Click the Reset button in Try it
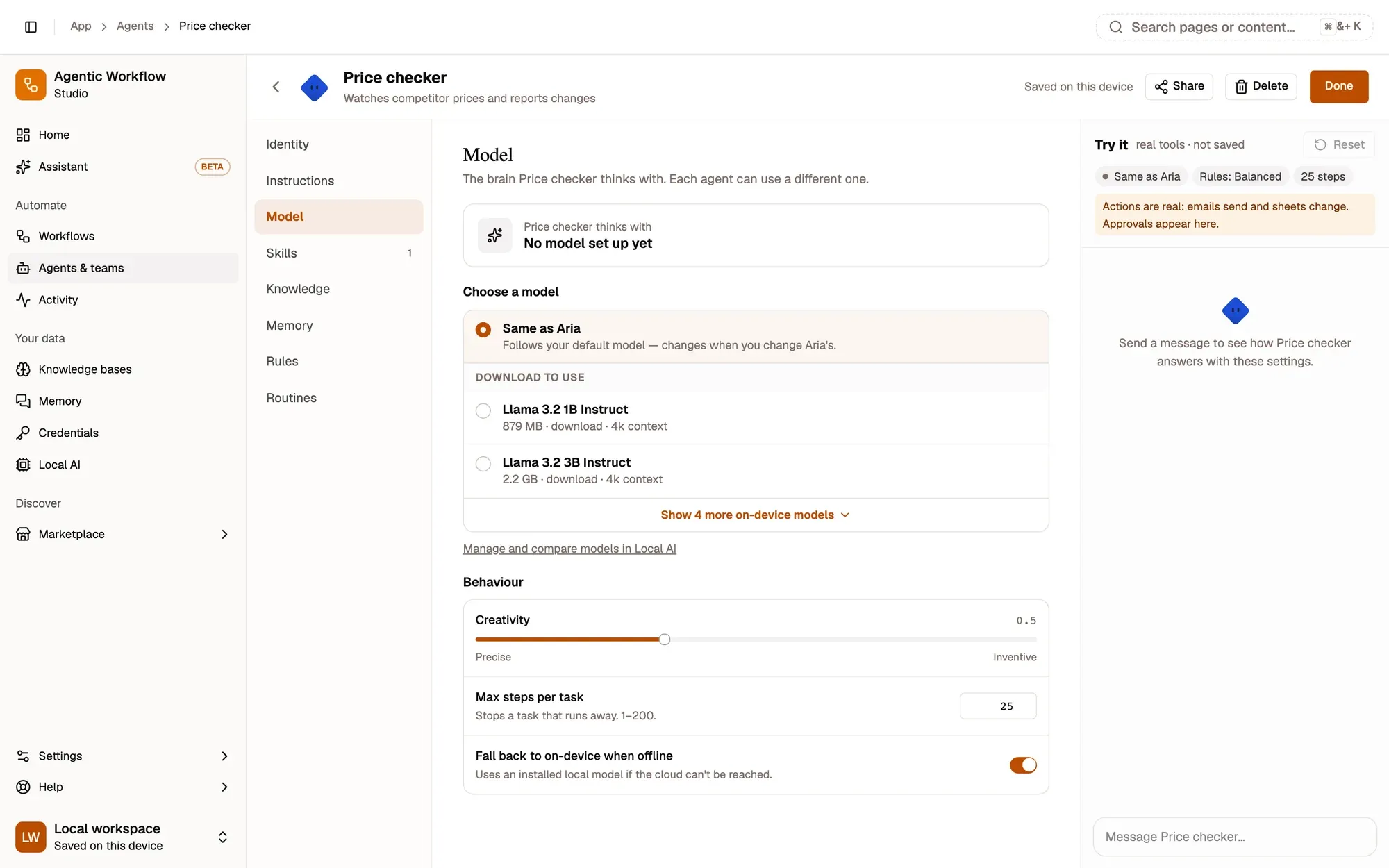Screen dimensions: 1389x868 point(1339,144)
